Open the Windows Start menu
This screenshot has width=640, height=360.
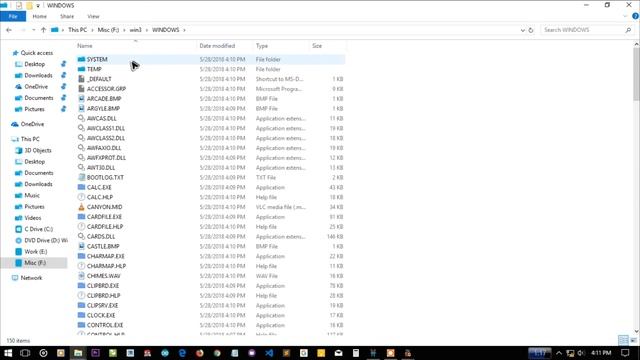(x=8, y=353)
